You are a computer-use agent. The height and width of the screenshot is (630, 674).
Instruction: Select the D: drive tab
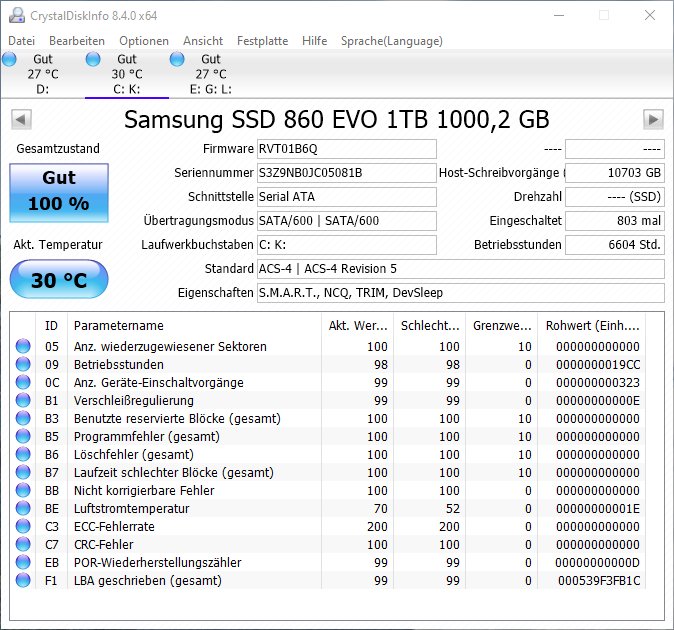tap(43, 74)
